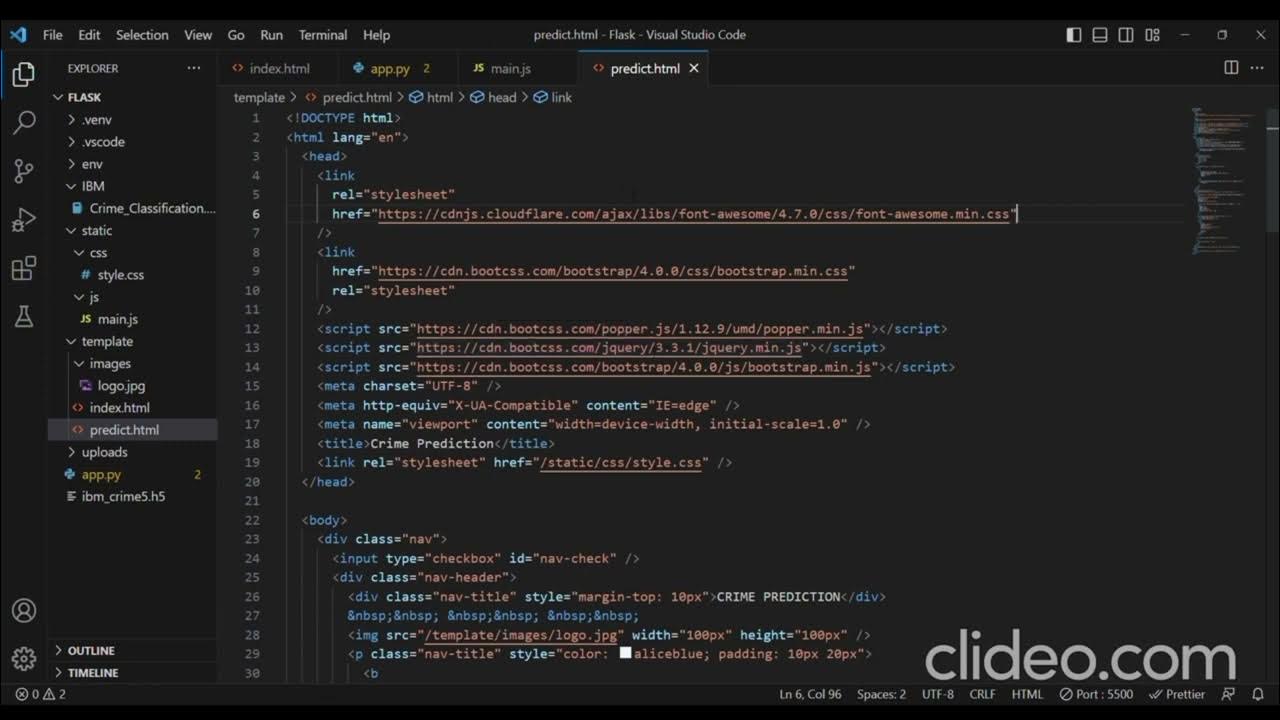Toggle secondary side bar layout icon
Viewport: 1280px width, 720px height.
[x=1126, y=34]
